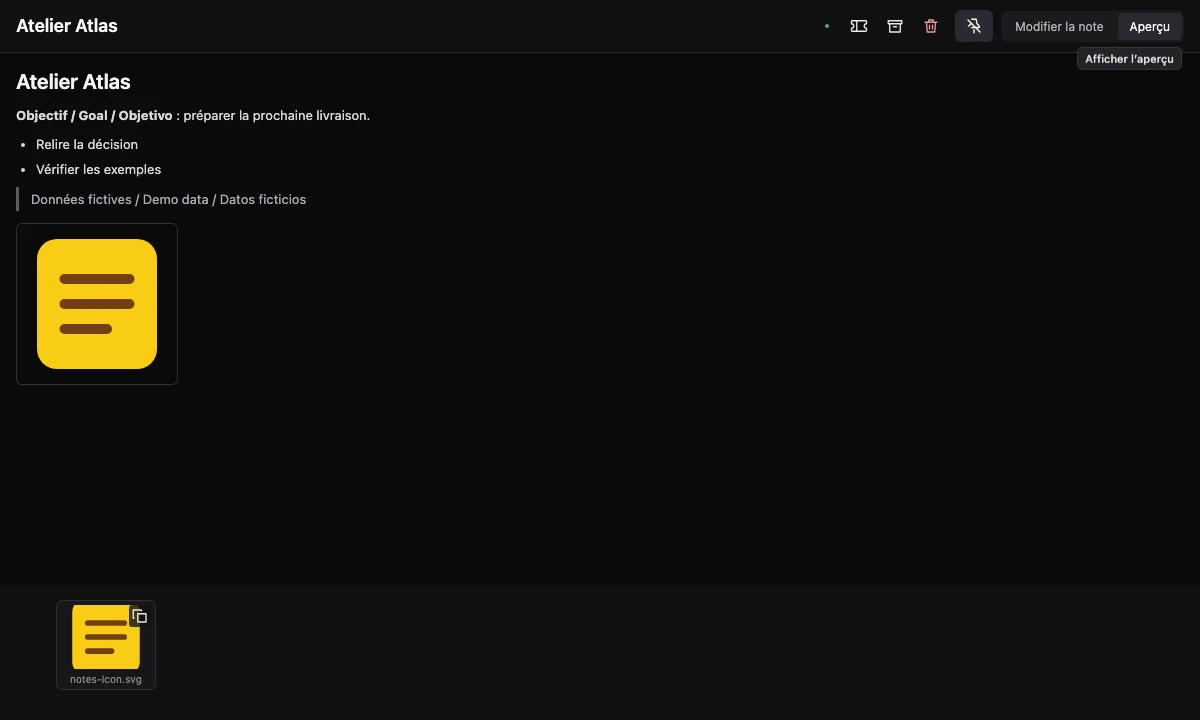Click the ticket icon in the toolbar
Viewport: 1200px width, 720px height.
click(x=859, y=27)
